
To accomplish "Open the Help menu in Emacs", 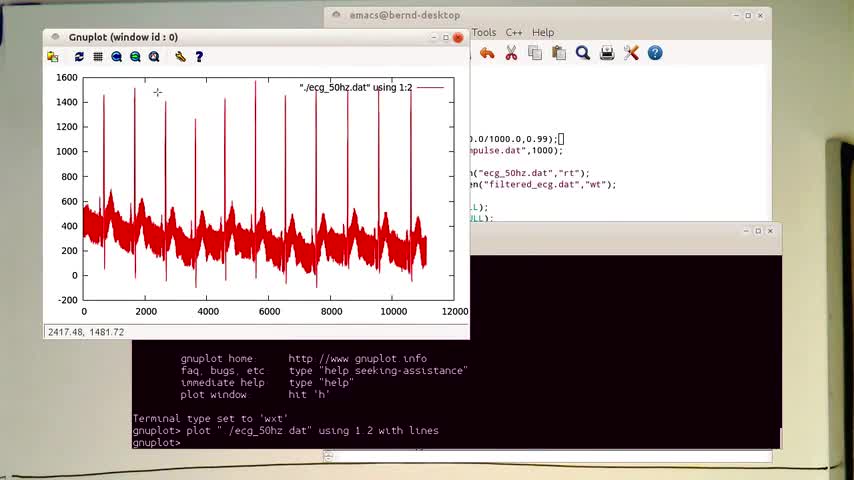I will click(542, 33).
